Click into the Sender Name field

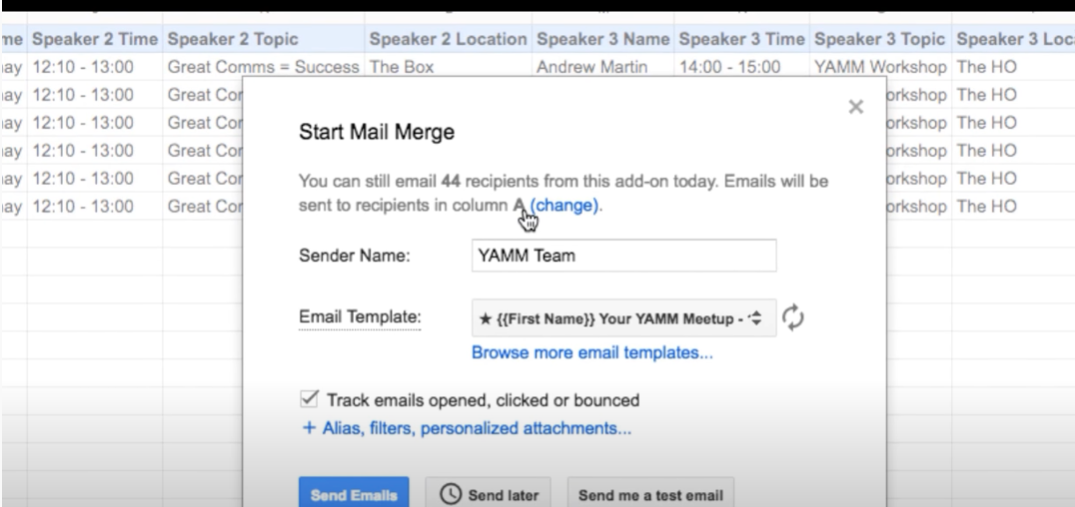(624, 256)
